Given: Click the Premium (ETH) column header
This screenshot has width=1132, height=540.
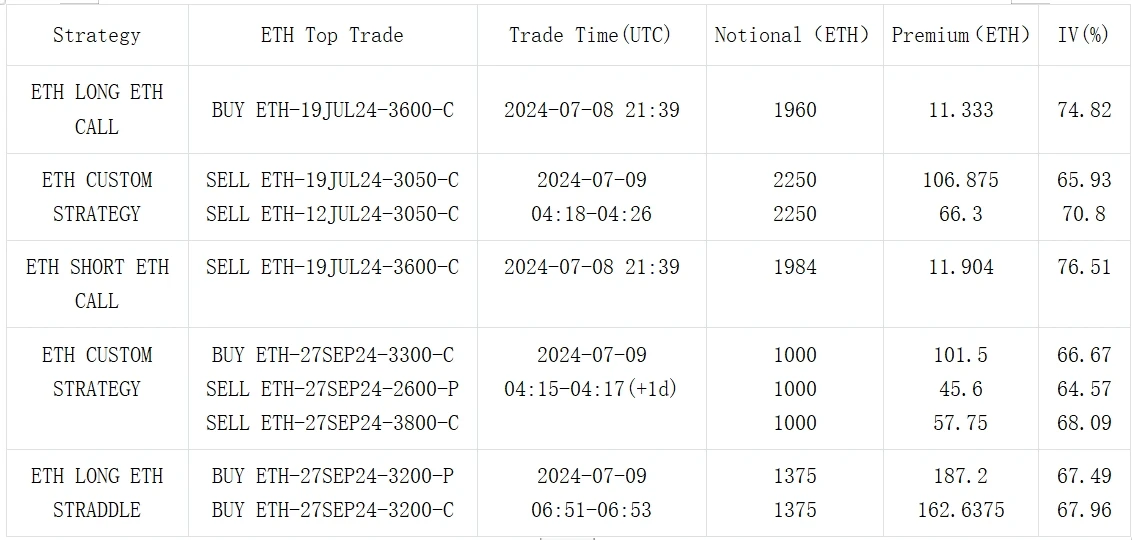Looking at the screenshot, I should tap(960, 35).
